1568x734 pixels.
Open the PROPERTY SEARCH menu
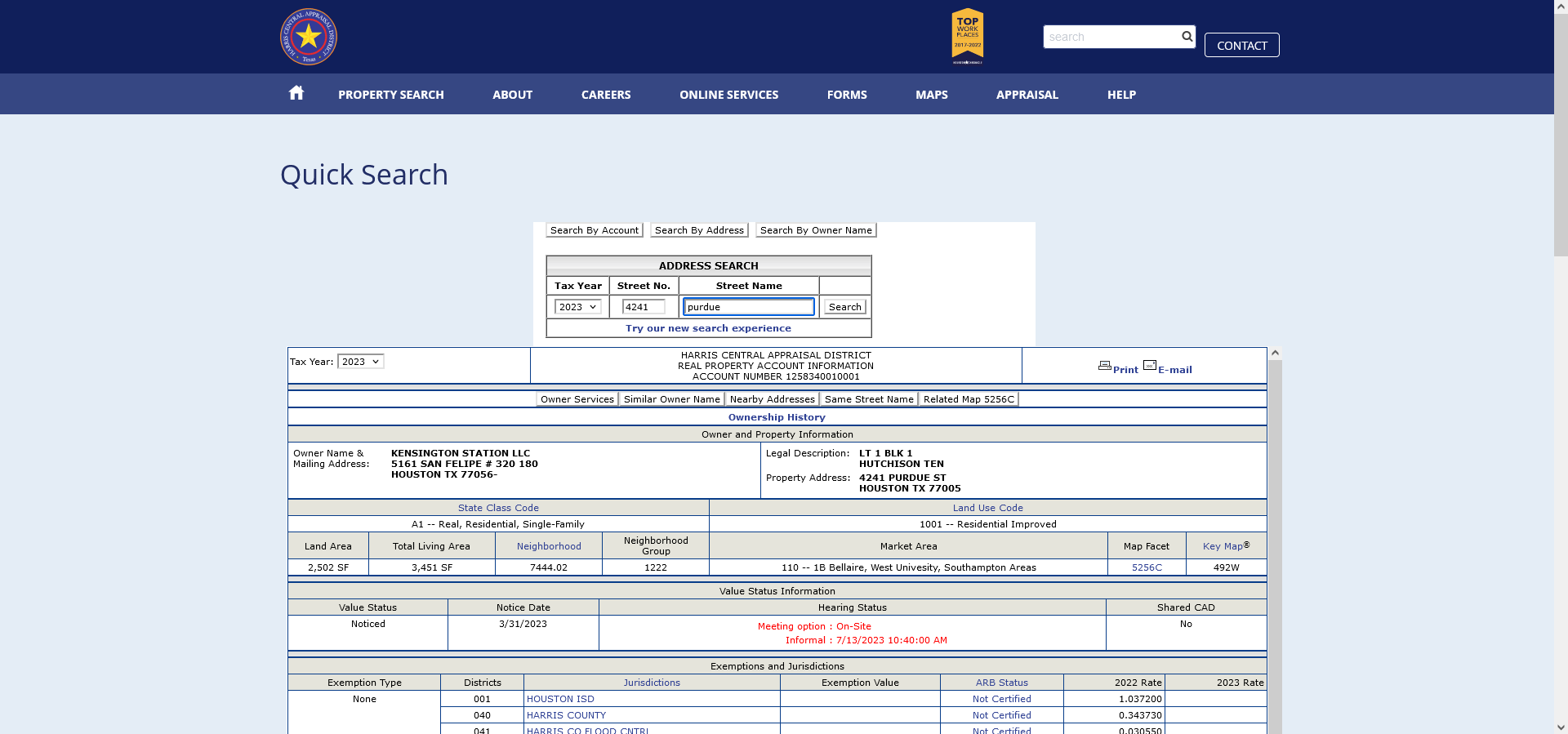pos(391,95)
